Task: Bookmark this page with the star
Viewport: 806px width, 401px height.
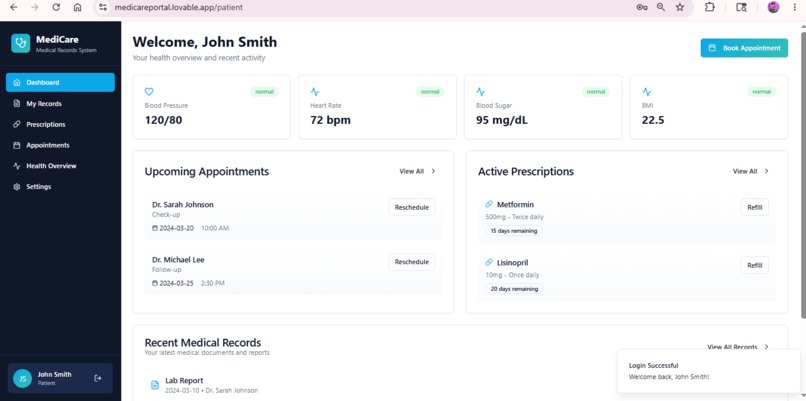Action: (680, 7)
